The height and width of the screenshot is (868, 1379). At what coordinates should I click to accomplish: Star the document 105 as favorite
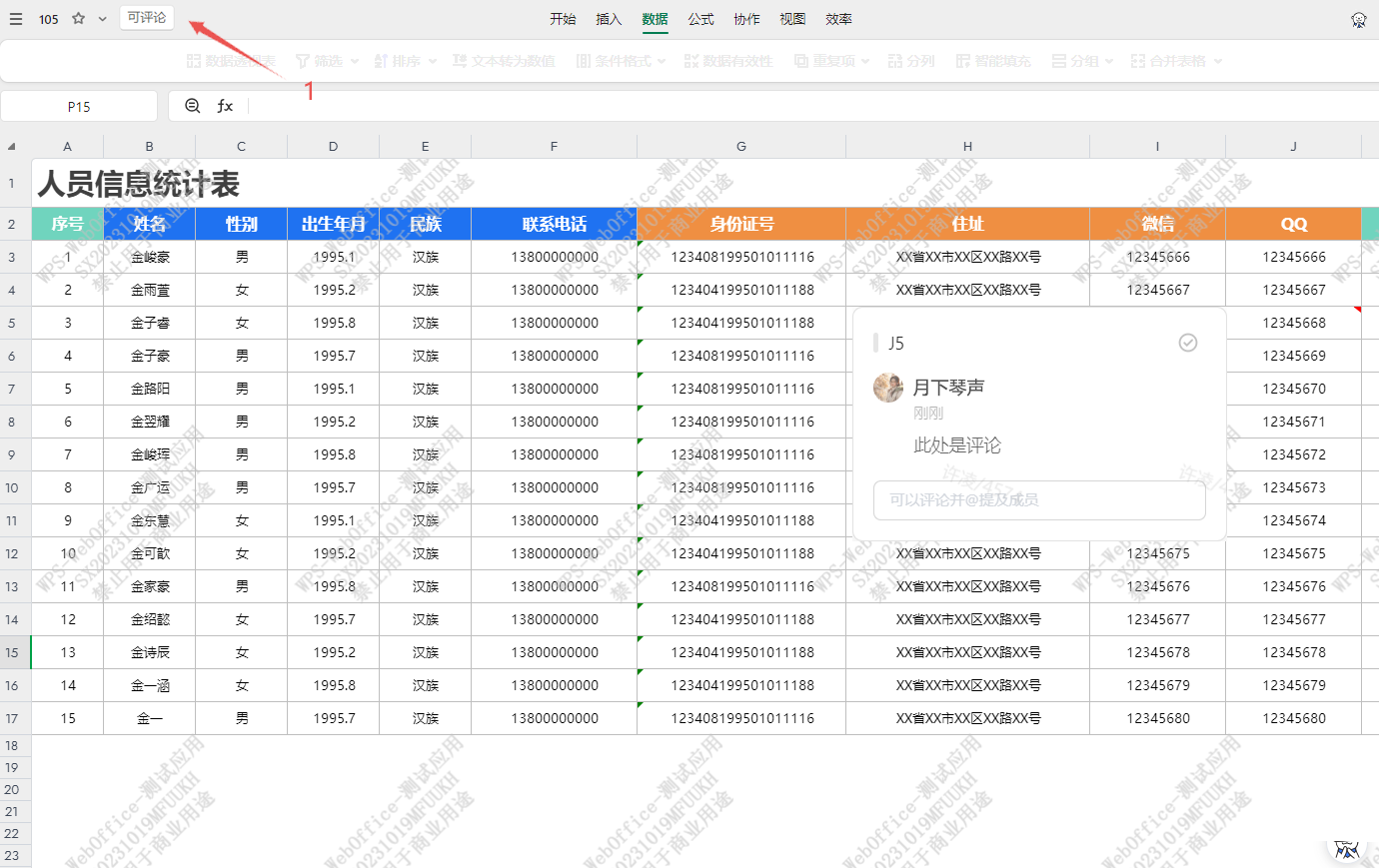click(x=78, y=19)
